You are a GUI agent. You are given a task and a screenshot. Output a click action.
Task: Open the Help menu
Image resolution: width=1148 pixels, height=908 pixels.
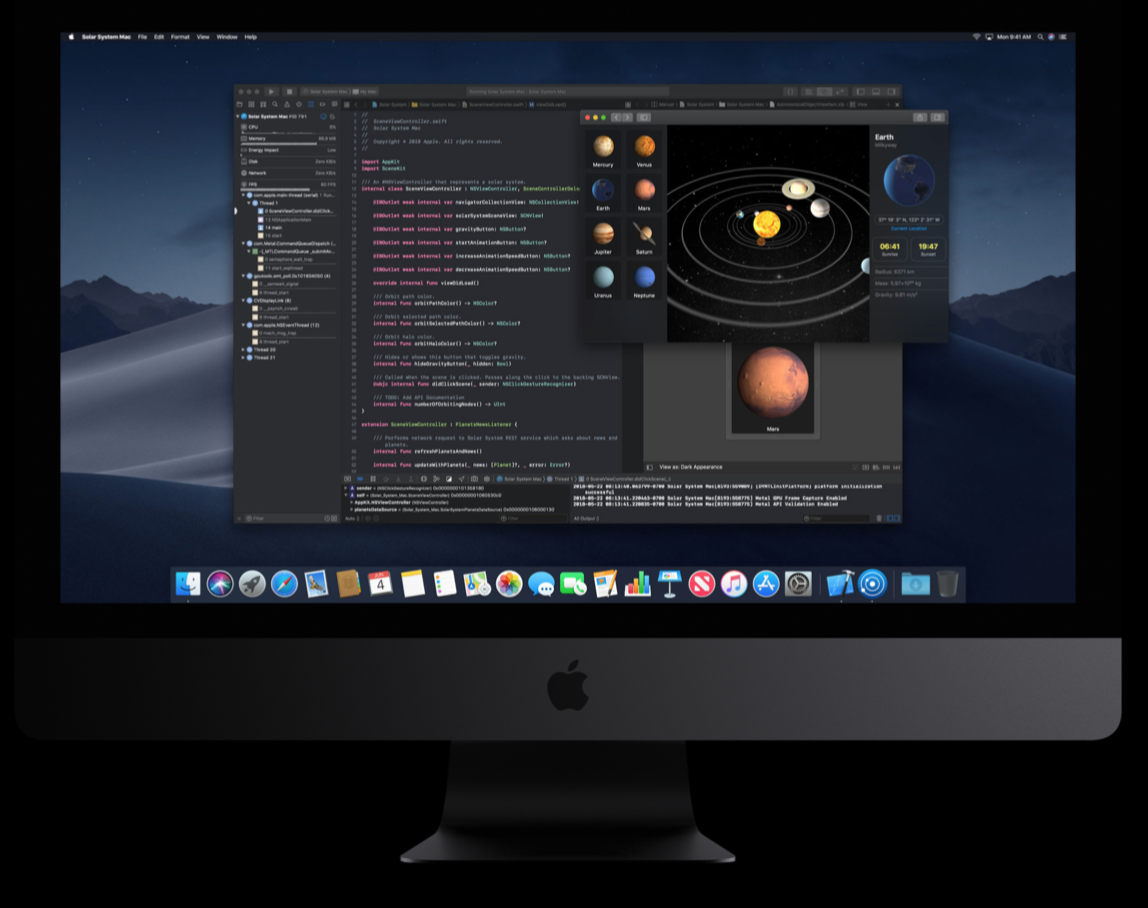coord(250,37)
